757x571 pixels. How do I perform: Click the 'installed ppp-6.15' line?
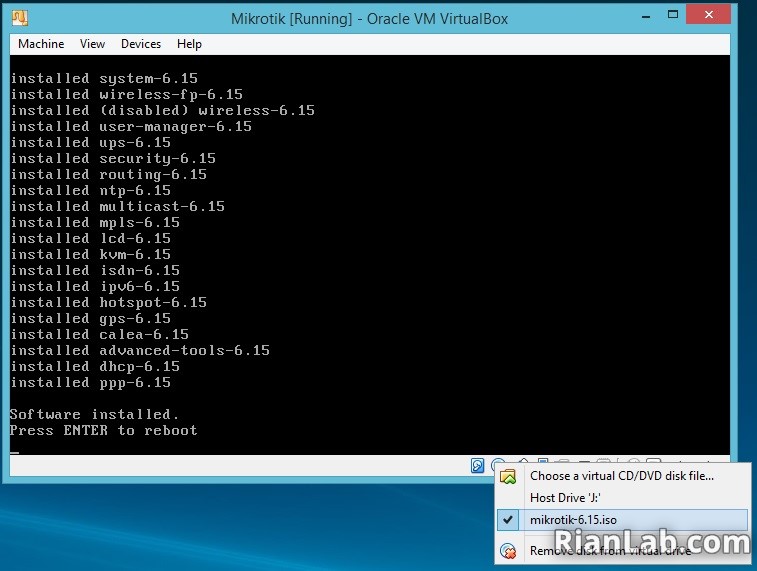(91, 382)
